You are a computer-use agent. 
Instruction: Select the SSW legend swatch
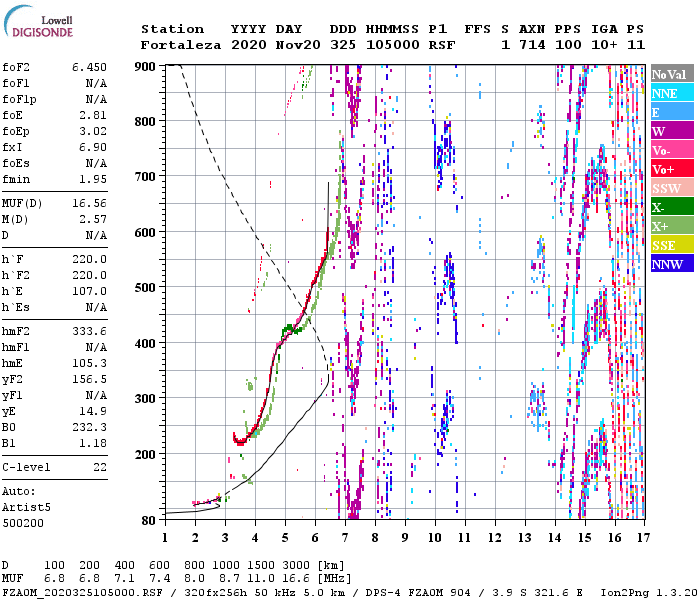(x=672, y=188)
